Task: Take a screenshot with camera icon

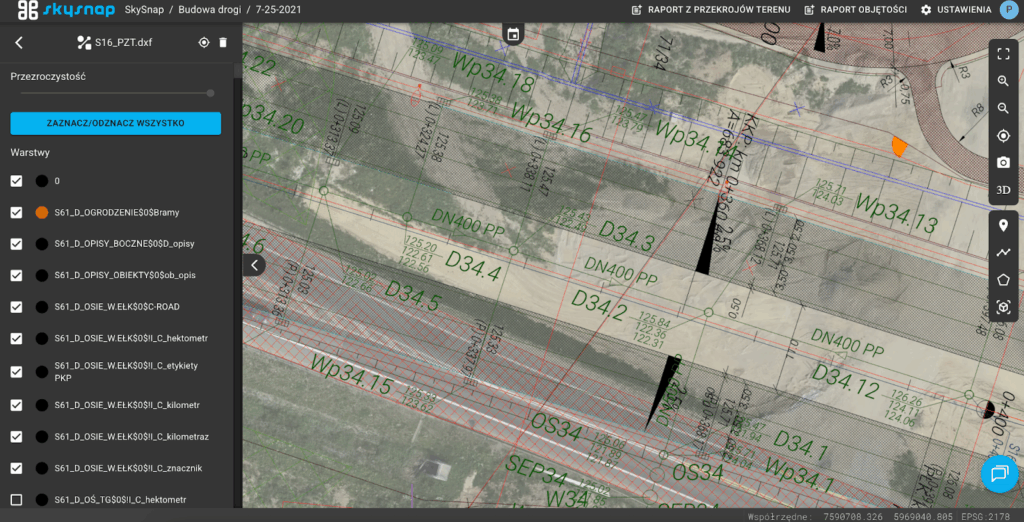Action: (x=1003, y=162)
